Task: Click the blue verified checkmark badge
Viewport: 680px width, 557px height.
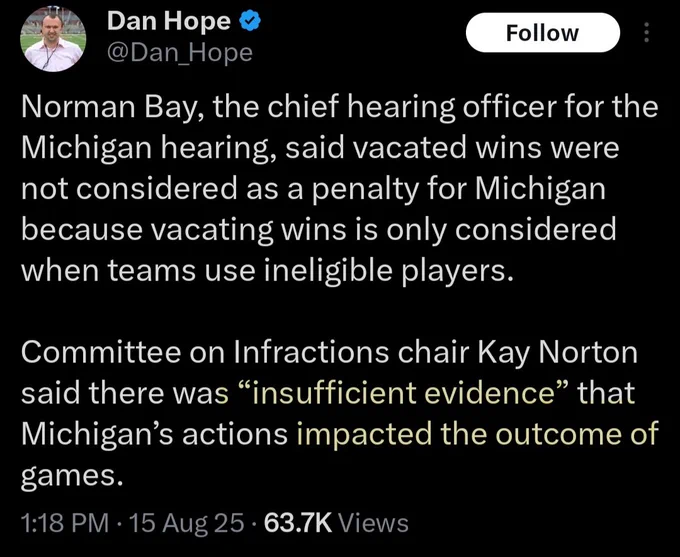Action: (250, 21)
